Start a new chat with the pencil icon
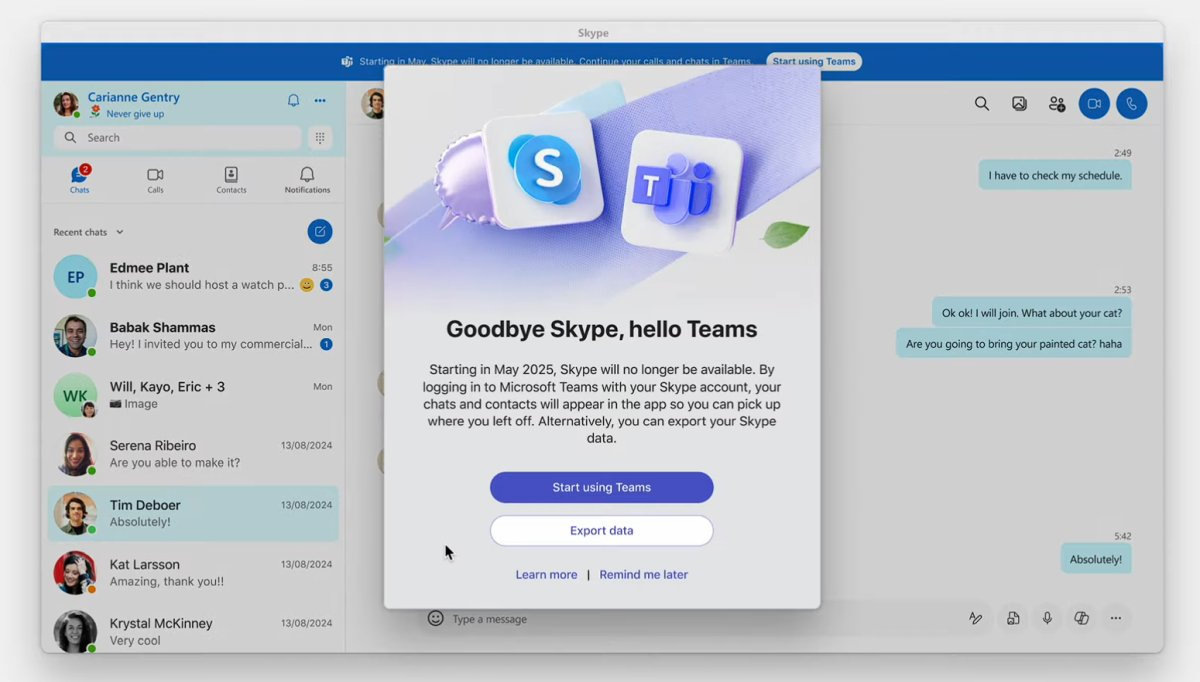The width and height of the screenshot is (1200, 682). pos(320,232)
